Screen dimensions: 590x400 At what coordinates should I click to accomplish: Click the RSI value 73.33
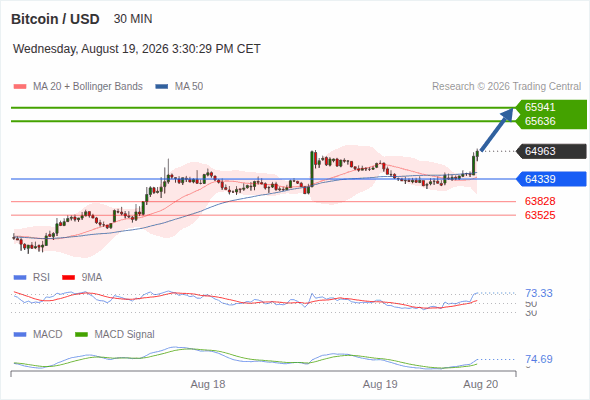tap(539, 293)
